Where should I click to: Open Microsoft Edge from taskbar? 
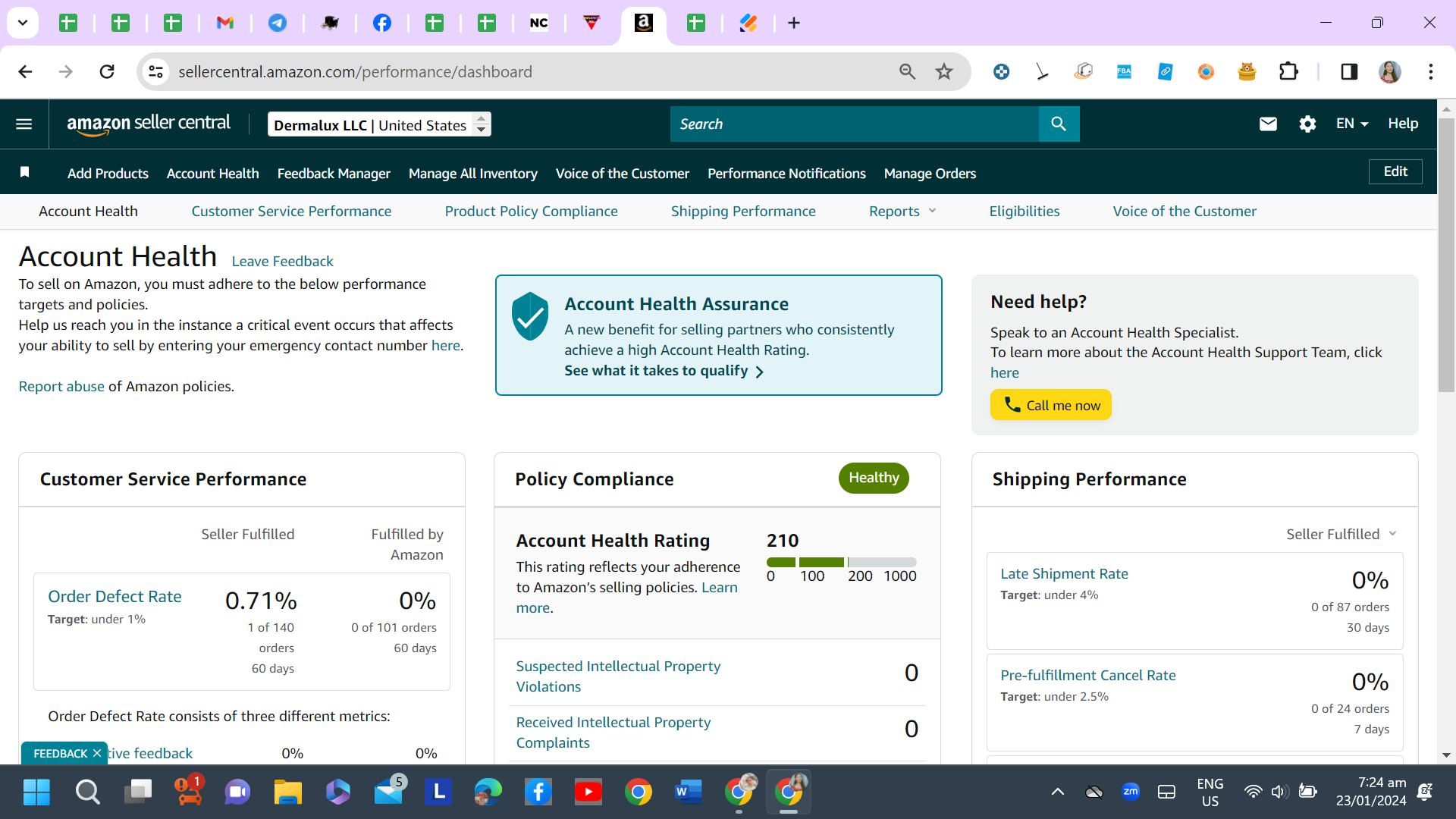(488, 792)
